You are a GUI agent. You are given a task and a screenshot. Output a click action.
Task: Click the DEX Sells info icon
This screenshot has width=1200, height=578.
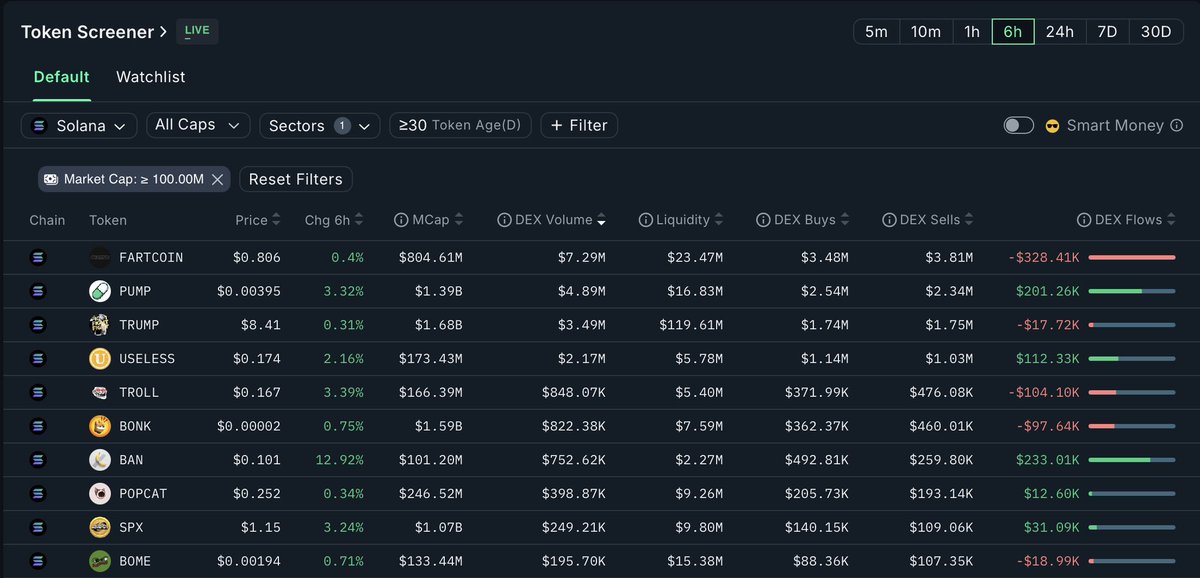[x=889, y=220]
